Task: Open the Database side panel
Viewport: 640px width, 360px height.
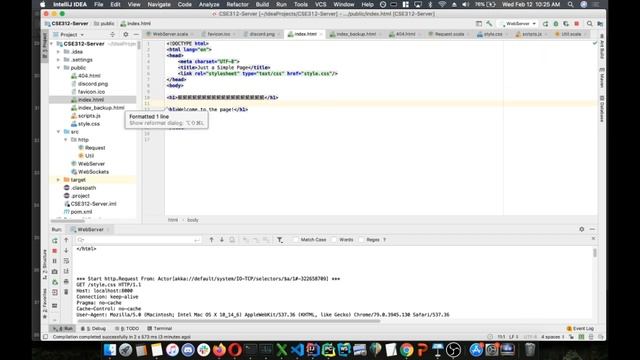Action: tap(602, 109)
